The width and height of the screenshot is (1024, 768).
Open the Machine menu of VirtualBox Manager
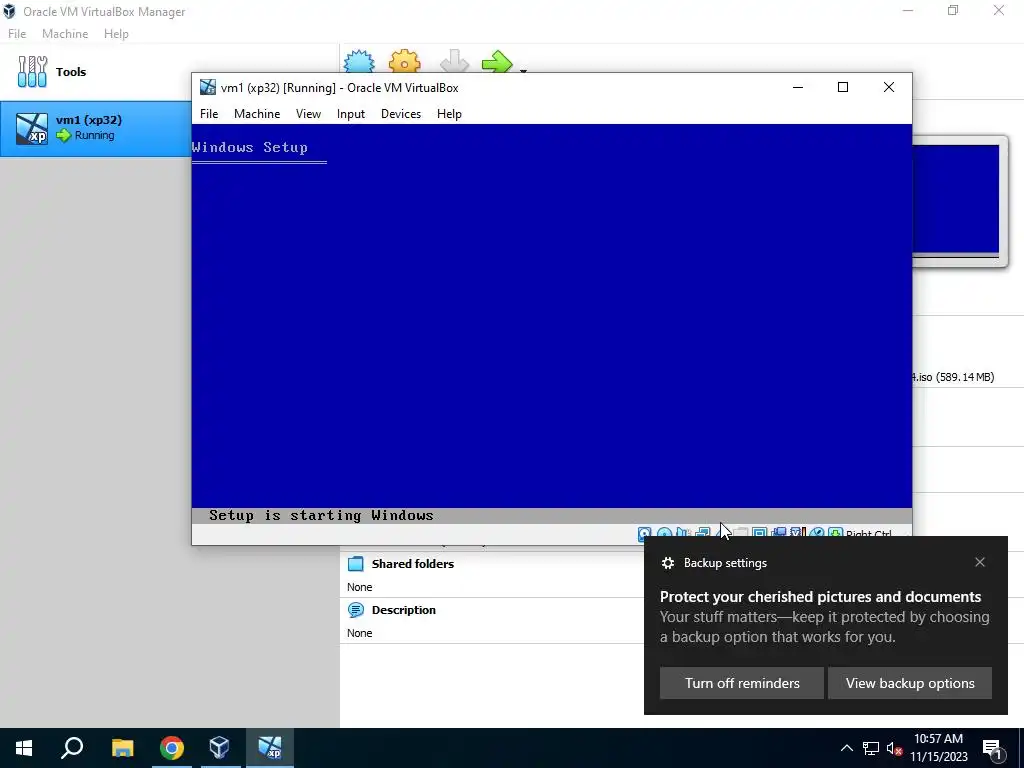pos(65,34)
